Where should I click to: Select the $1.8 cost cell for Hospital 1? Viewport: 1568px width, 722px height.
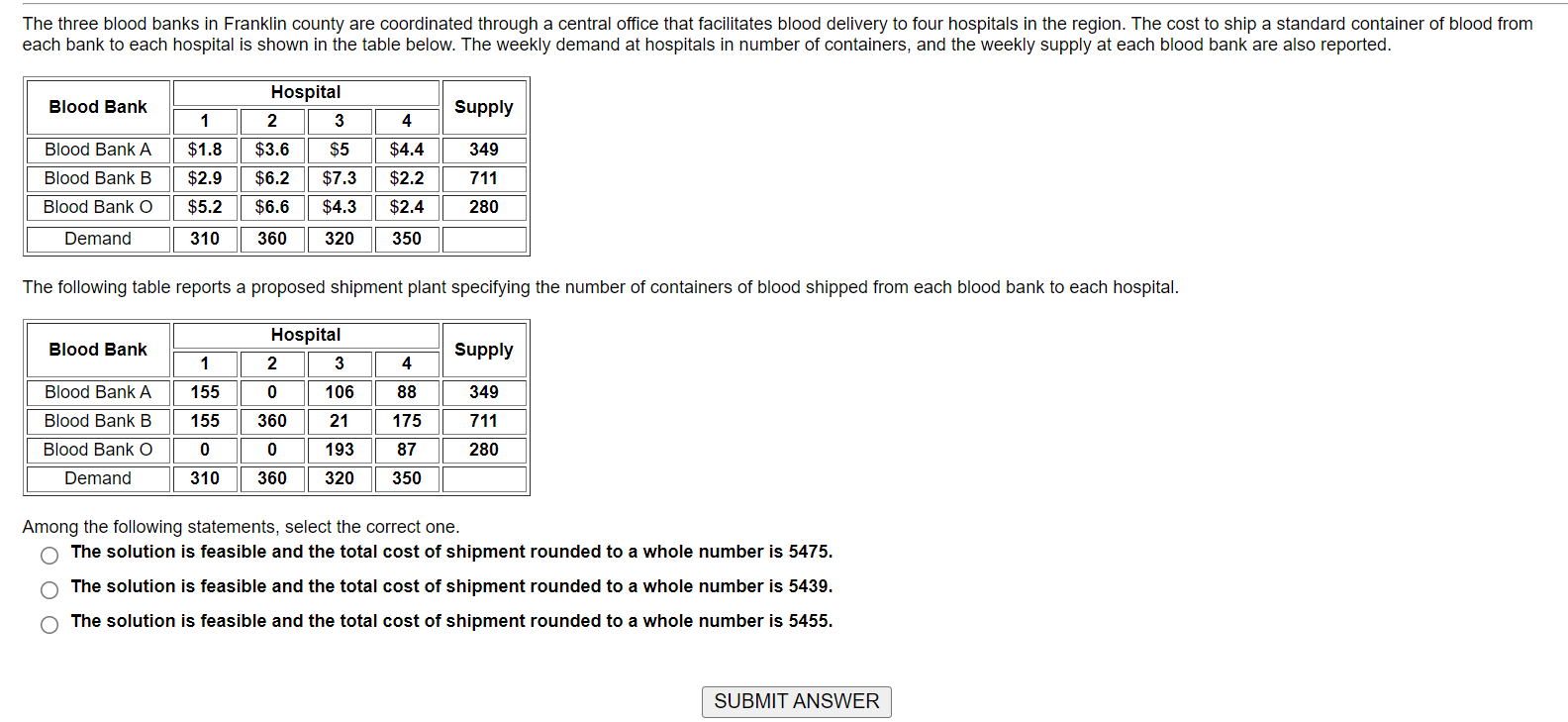tap(205, 150)
